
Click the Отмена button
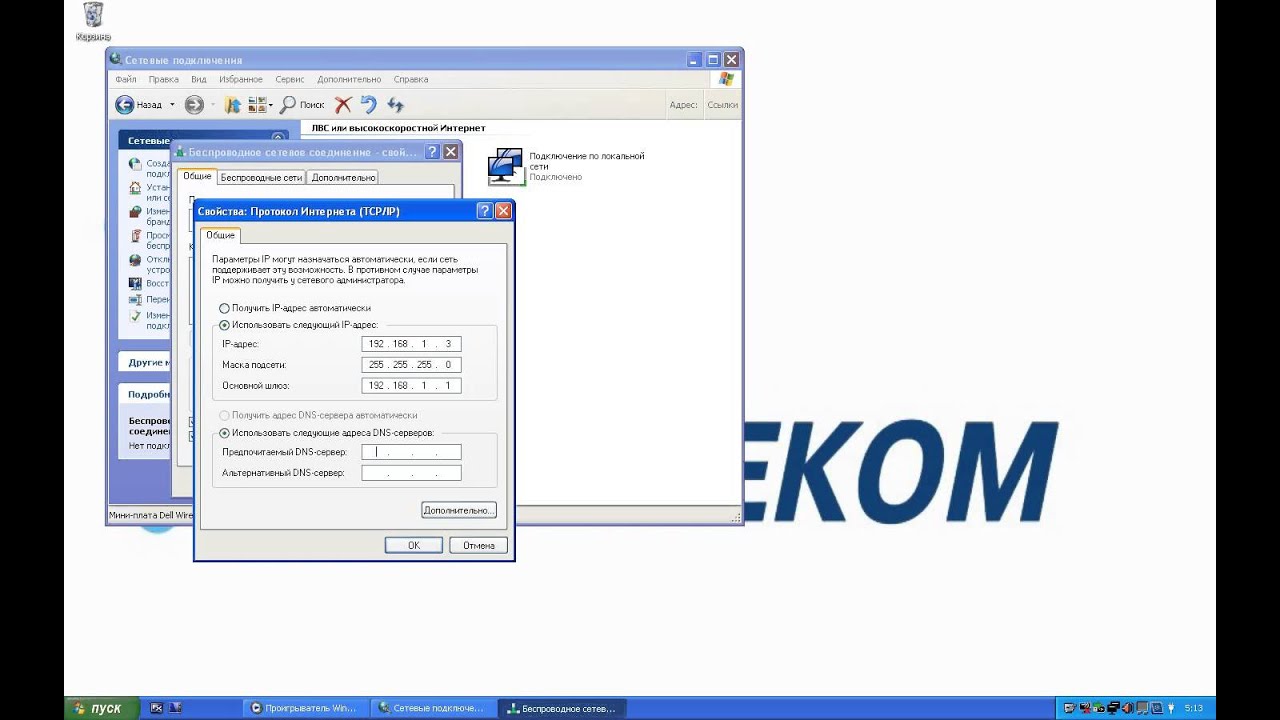(479, 545)
